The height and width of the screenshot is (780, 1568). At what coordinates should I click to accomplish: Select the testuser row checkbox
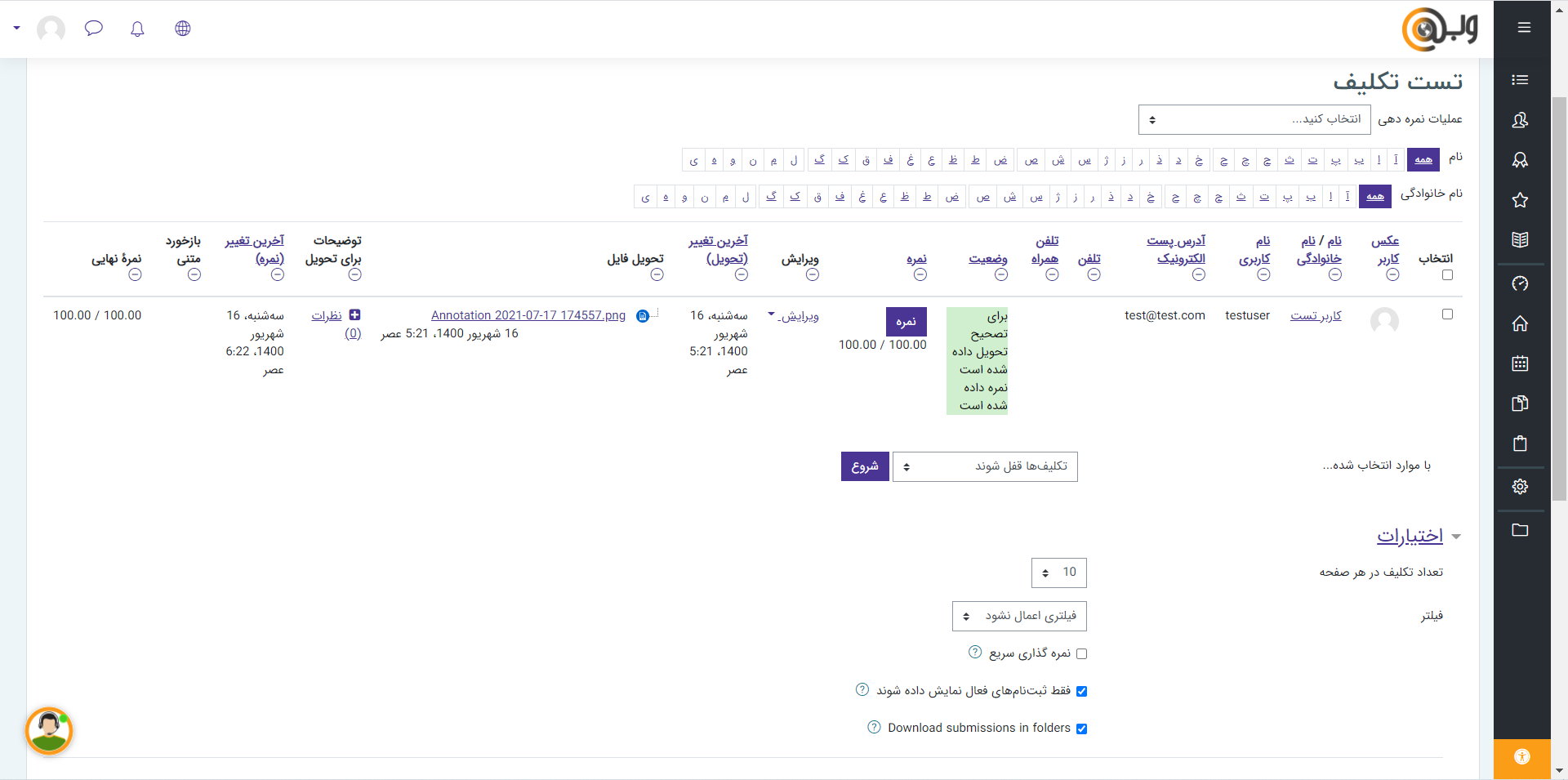(1447, 314)
